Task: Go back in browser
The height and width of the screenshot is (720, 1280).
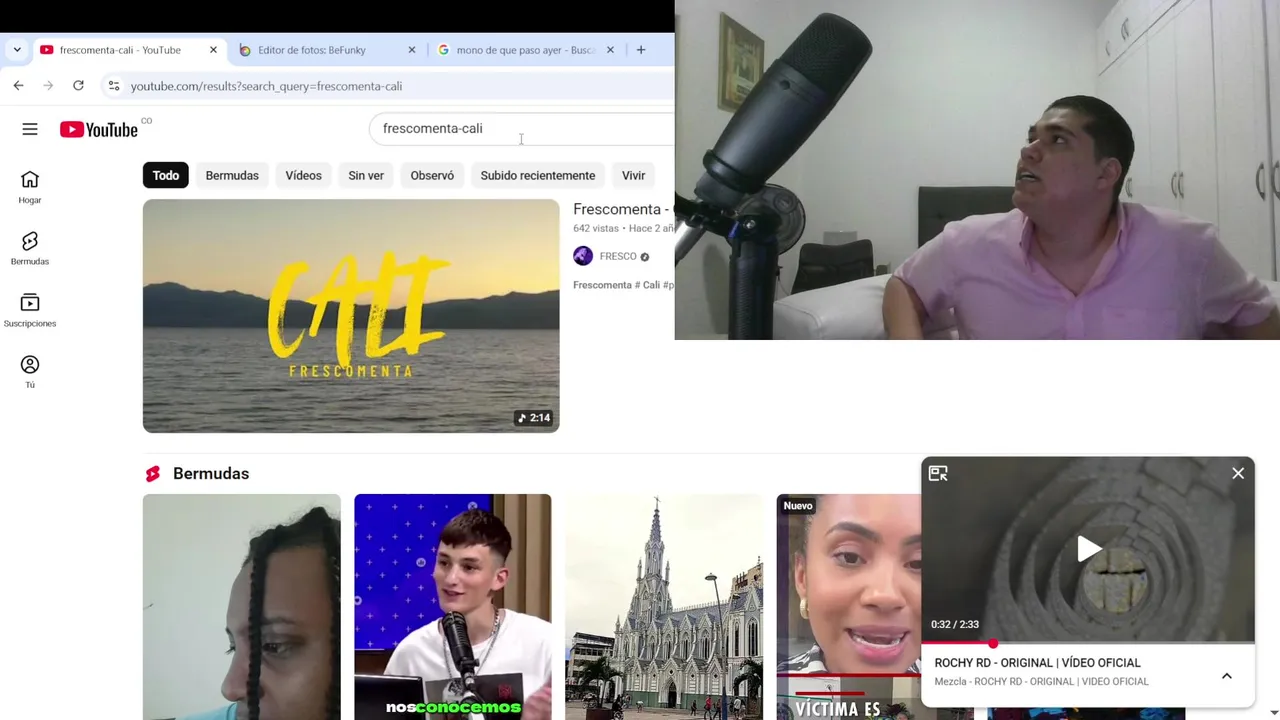Action: (x=19, y=86)
